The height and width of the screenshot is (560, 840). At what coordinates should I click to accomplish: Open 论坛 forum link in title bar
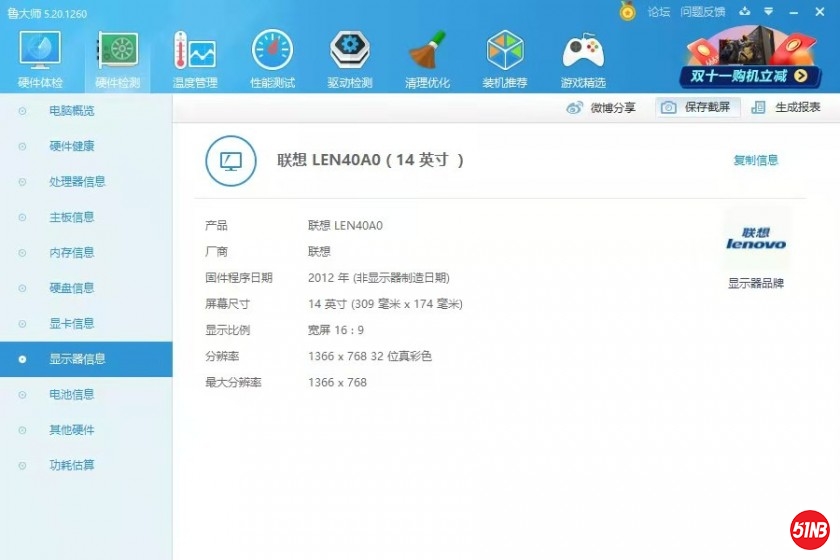coord(659,12)
